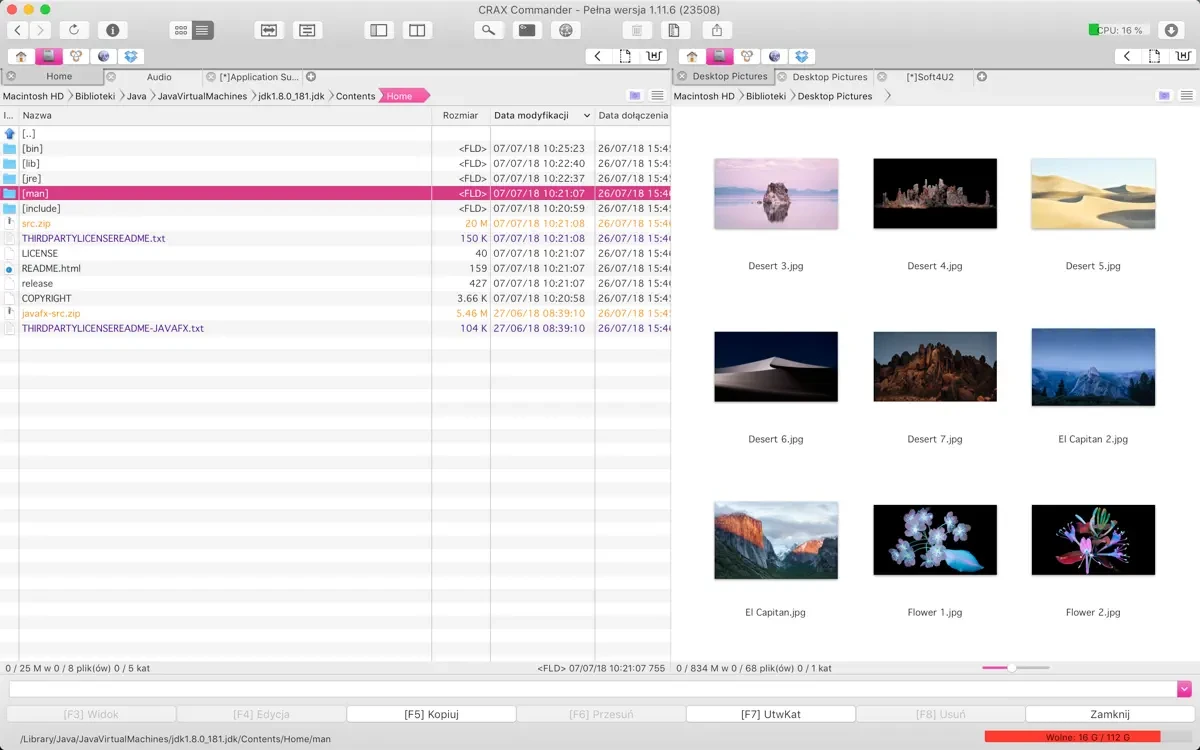The width and height of the screenshot is (1200, 750).
Task: Click the search magnifier icon
Action: 488,31
